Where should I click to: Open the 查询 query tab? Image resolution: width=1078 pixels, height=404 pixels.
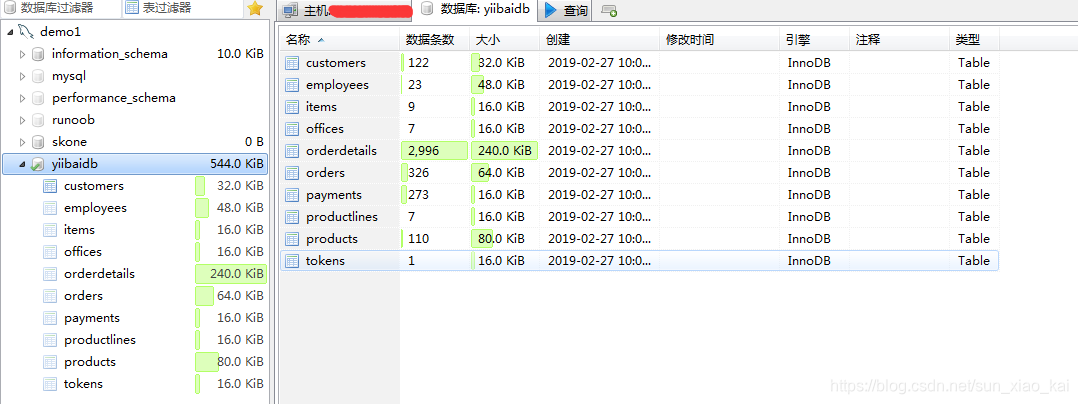click(x=566, y=10)
